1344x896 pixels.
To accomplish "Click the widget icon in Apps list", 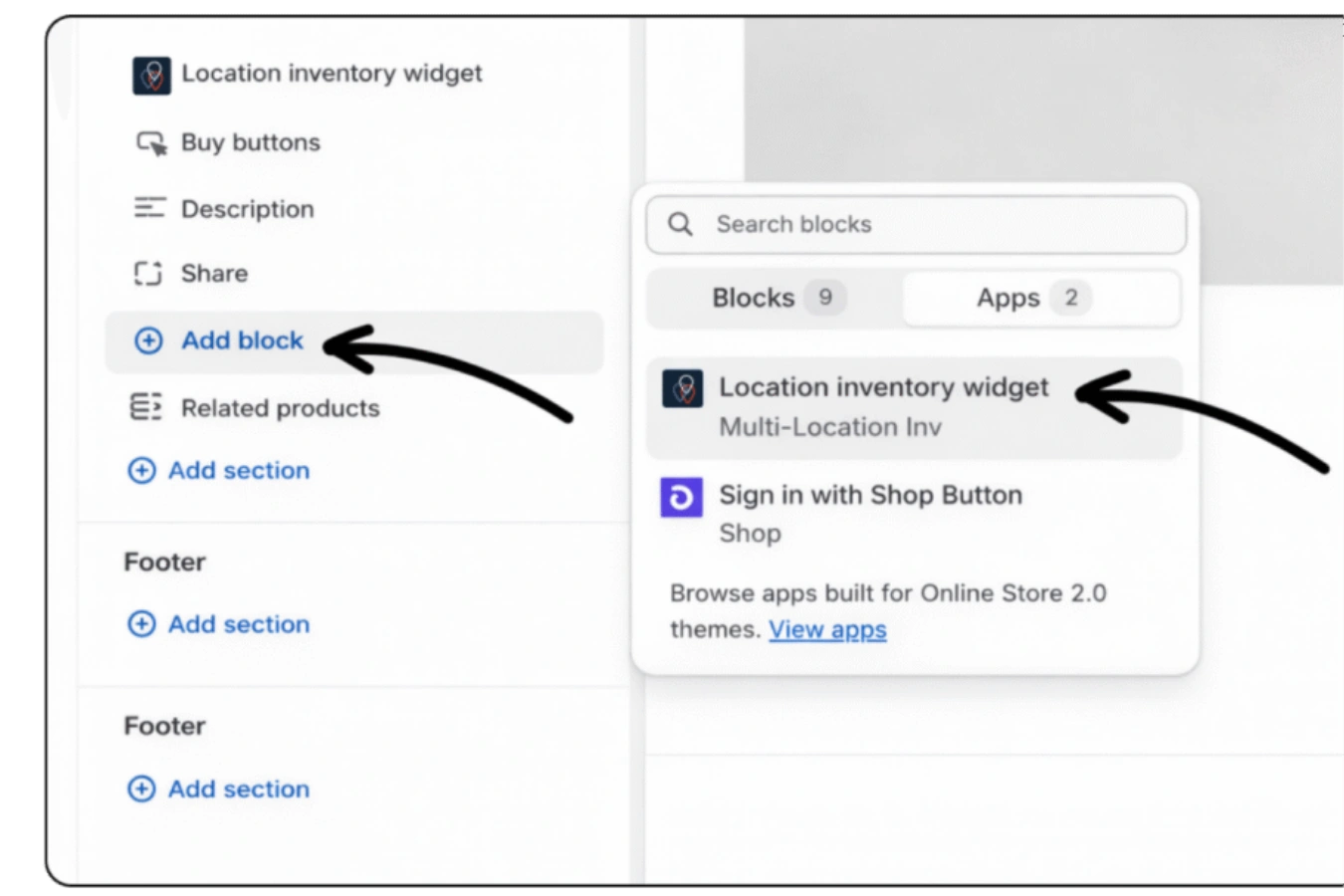I will 683,388.
